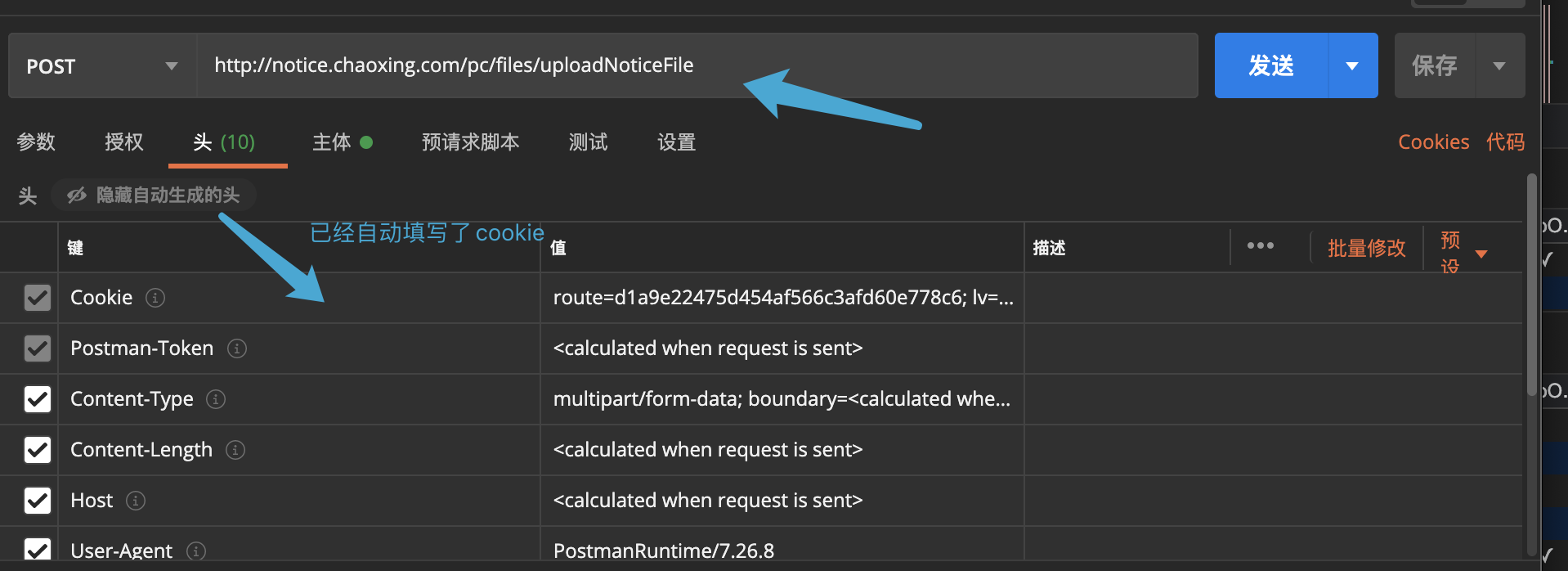Viewport: 1568px width, 571px height.
Task: Click the info icon beside User-Agent
Action: pos(195,551)
